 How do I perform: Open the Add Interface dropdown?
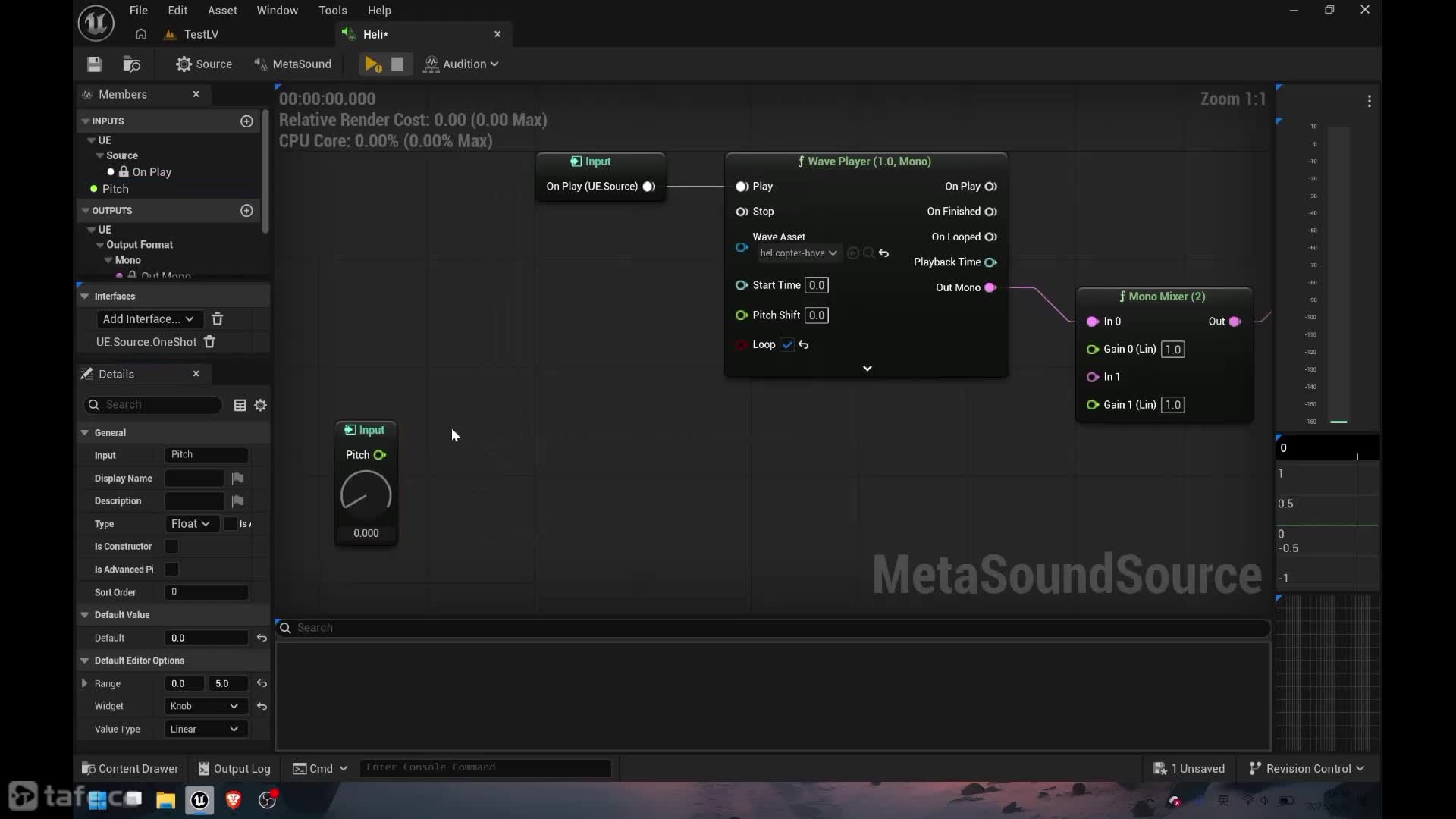click(x=149, y=319)
